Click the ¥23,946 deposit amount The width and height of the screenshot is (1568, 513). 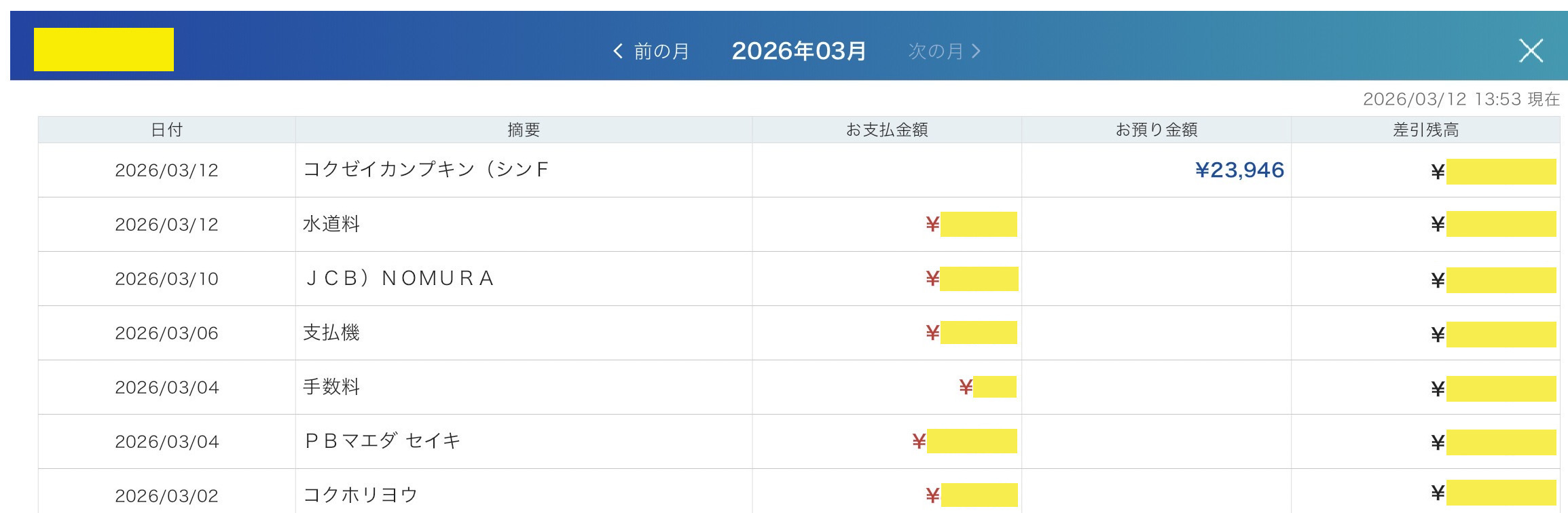pyautogui.click(x=1239, y=170)
